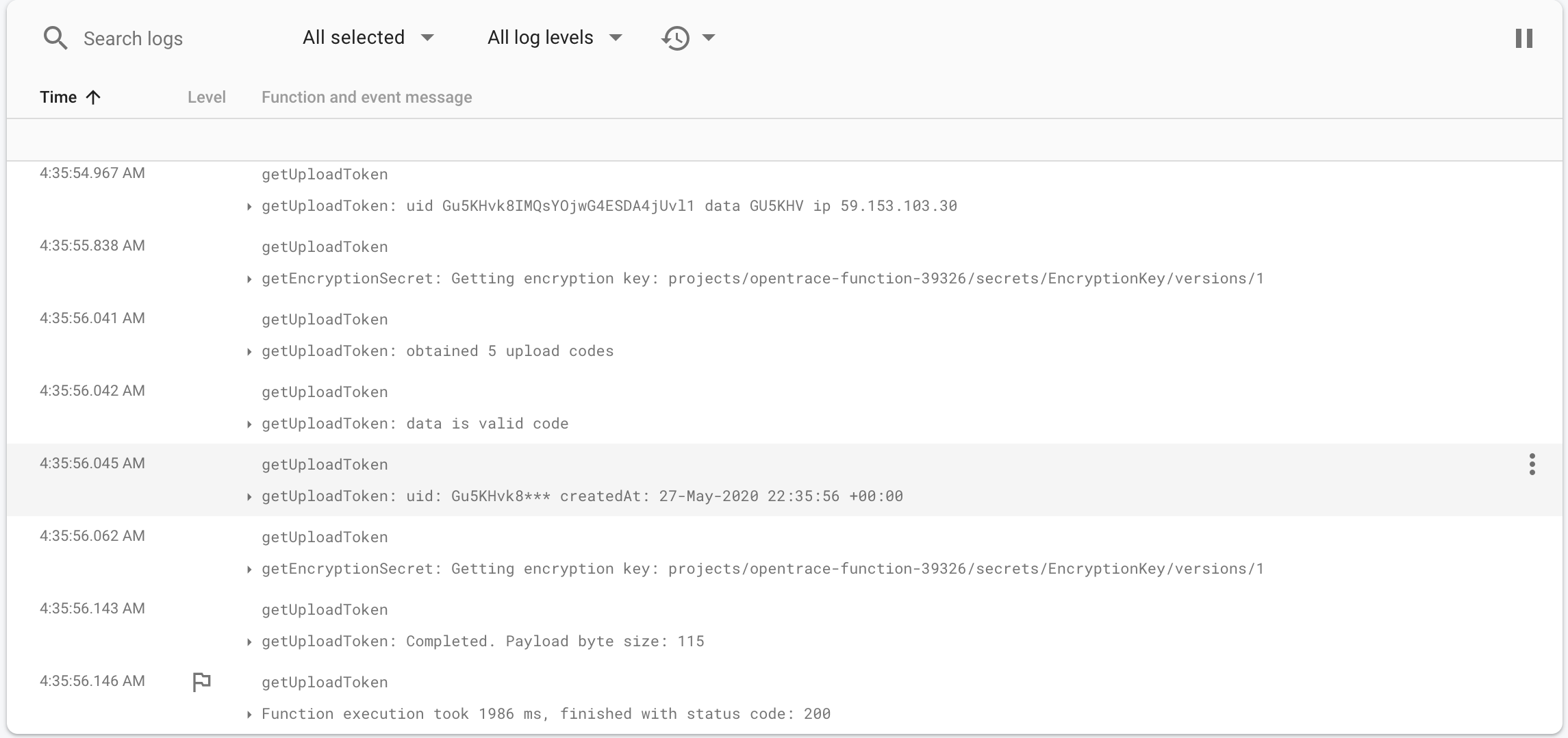Viewport: 1568px width, 738px height.
Task: Open the time range history icon
Action: (674, 38)
